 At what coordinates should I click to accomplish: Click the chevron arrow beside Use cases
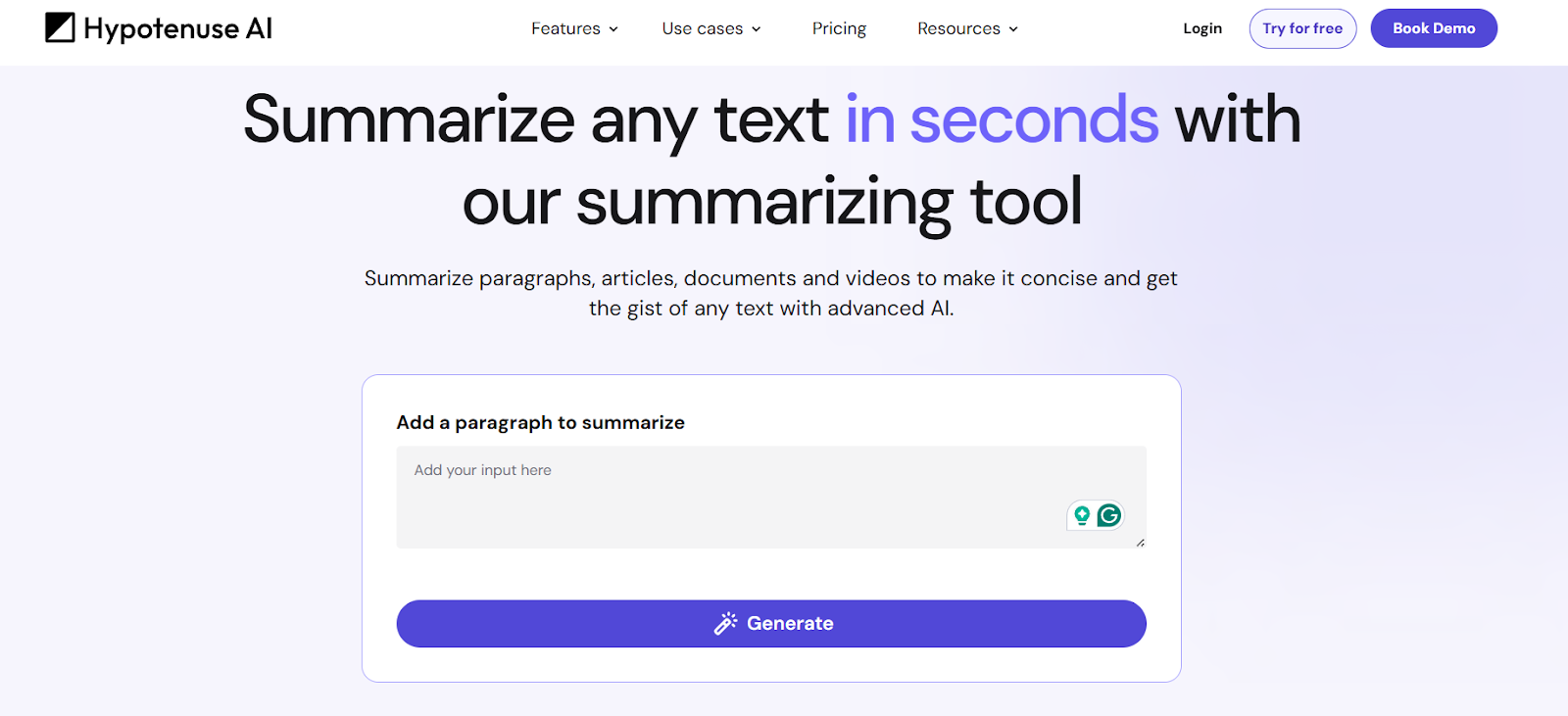click(x=756, y=29)
